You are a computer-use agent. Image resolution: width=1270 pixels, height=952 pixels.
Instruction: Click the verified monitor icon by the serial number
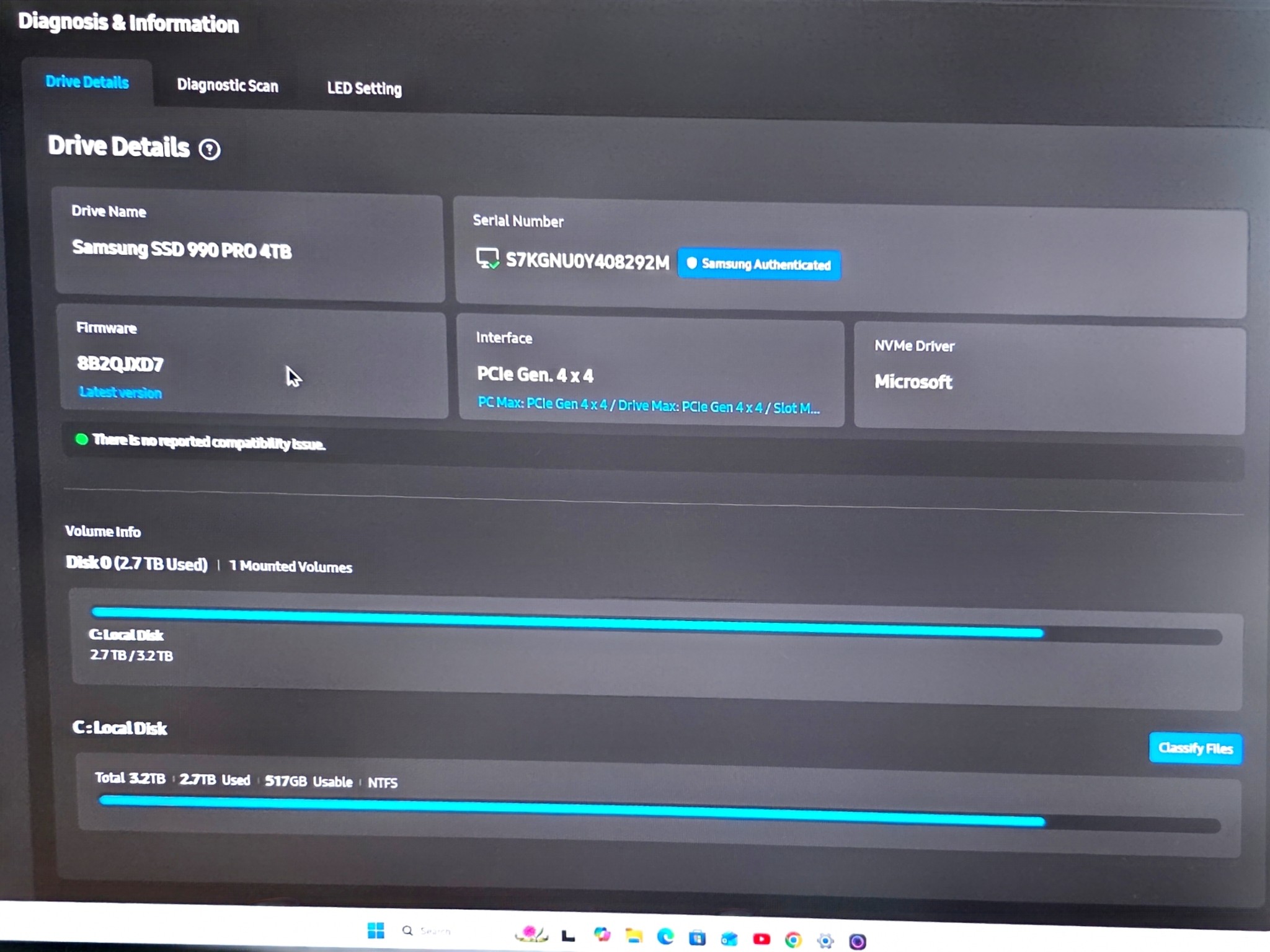point(487,258)
